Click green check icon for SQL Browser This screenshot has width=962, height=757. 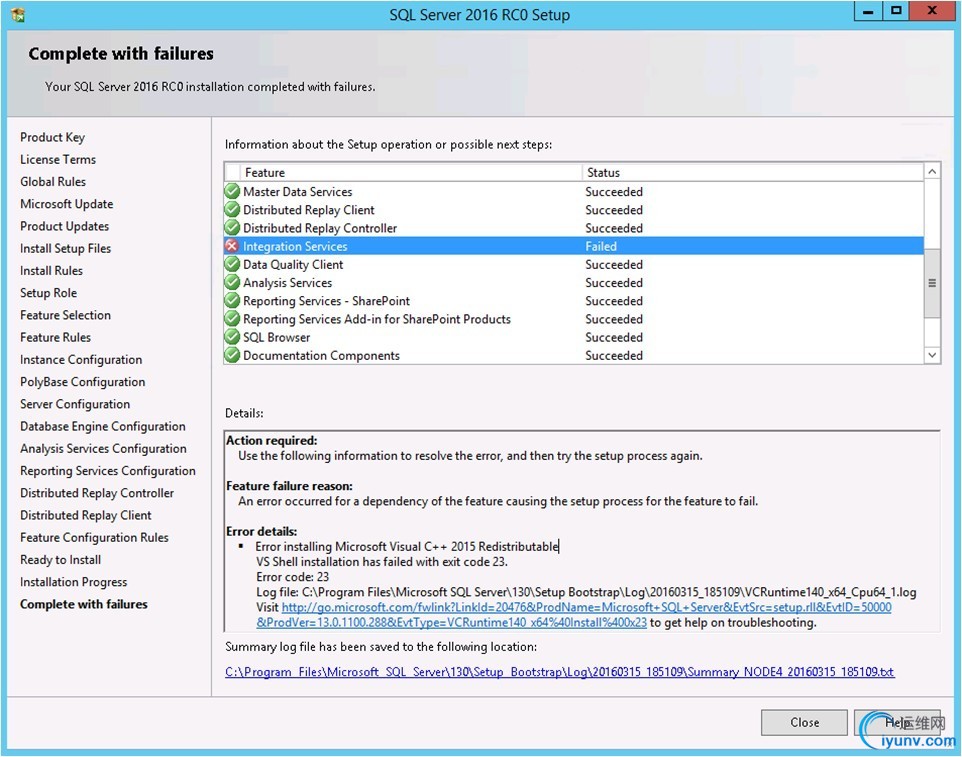pyautogui.click(x=232, y=337)
